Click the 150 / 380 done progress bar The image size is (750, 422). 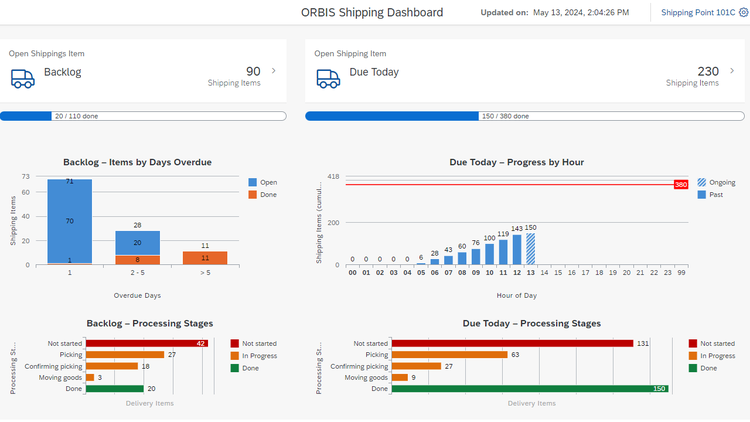click(x=525, y=116)
